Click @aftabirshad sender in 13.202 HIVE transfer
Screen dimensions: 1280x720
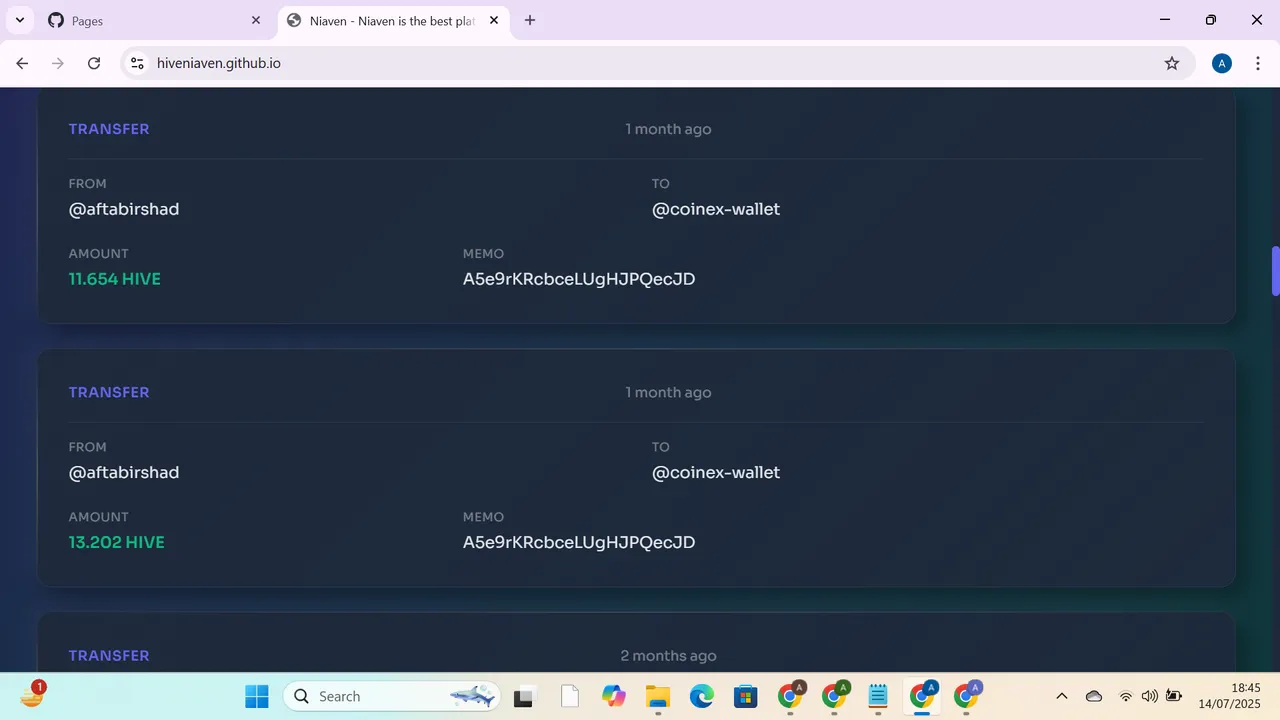[x=124, y=472]
